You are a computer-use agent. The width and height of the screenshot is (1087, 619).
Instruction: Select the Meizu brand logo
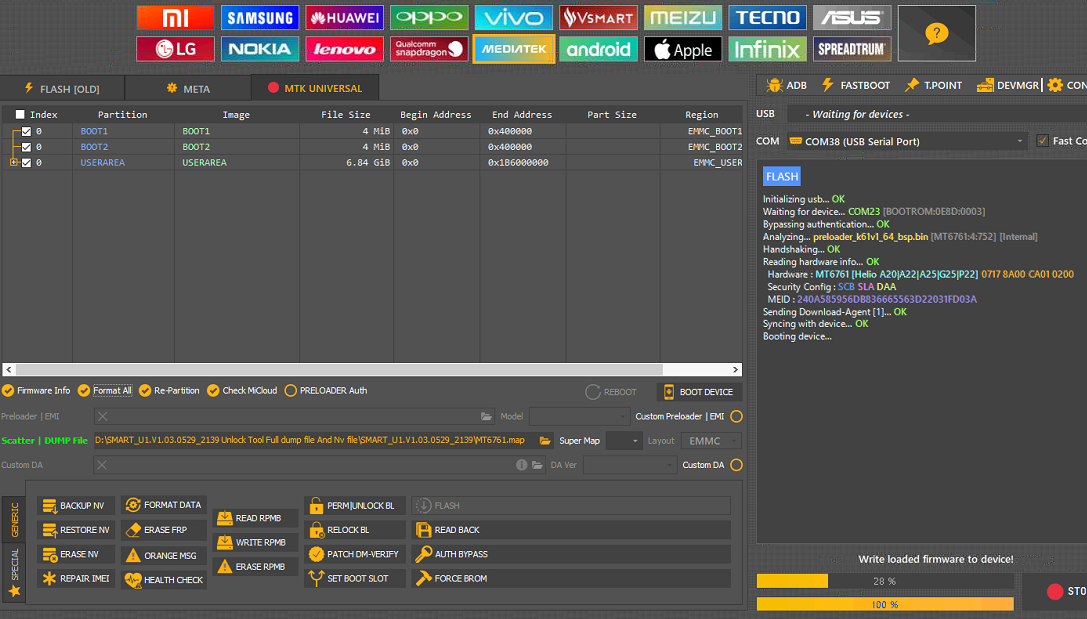pyautogui.click(x=683, y=17)
